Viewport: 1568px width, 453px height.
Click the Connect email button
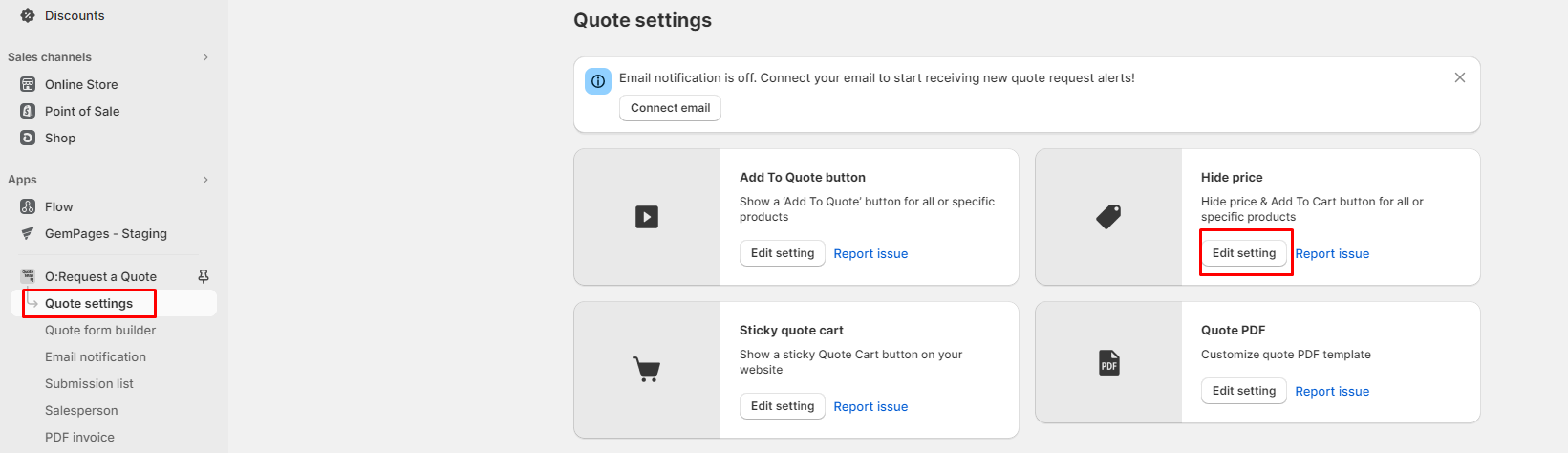tap(670, 108)
